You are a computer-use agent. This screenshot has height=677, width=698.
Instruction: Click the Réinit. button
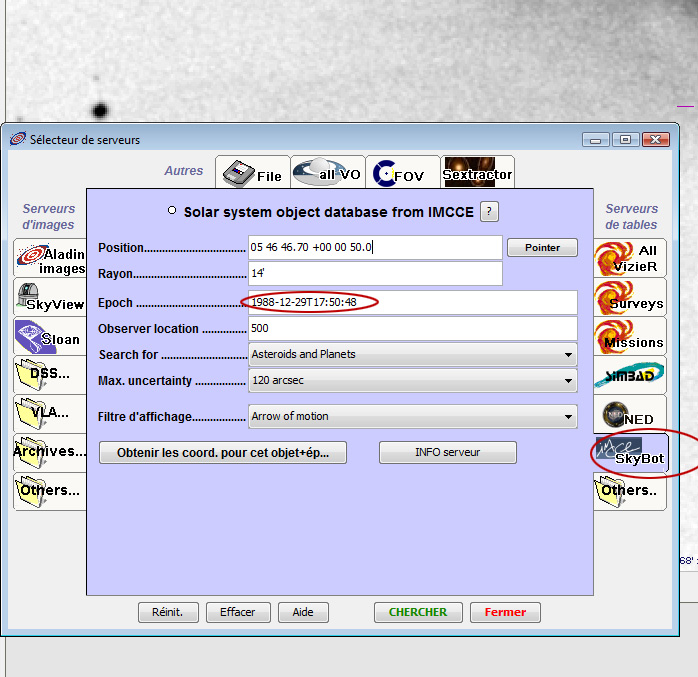point(168,612)
